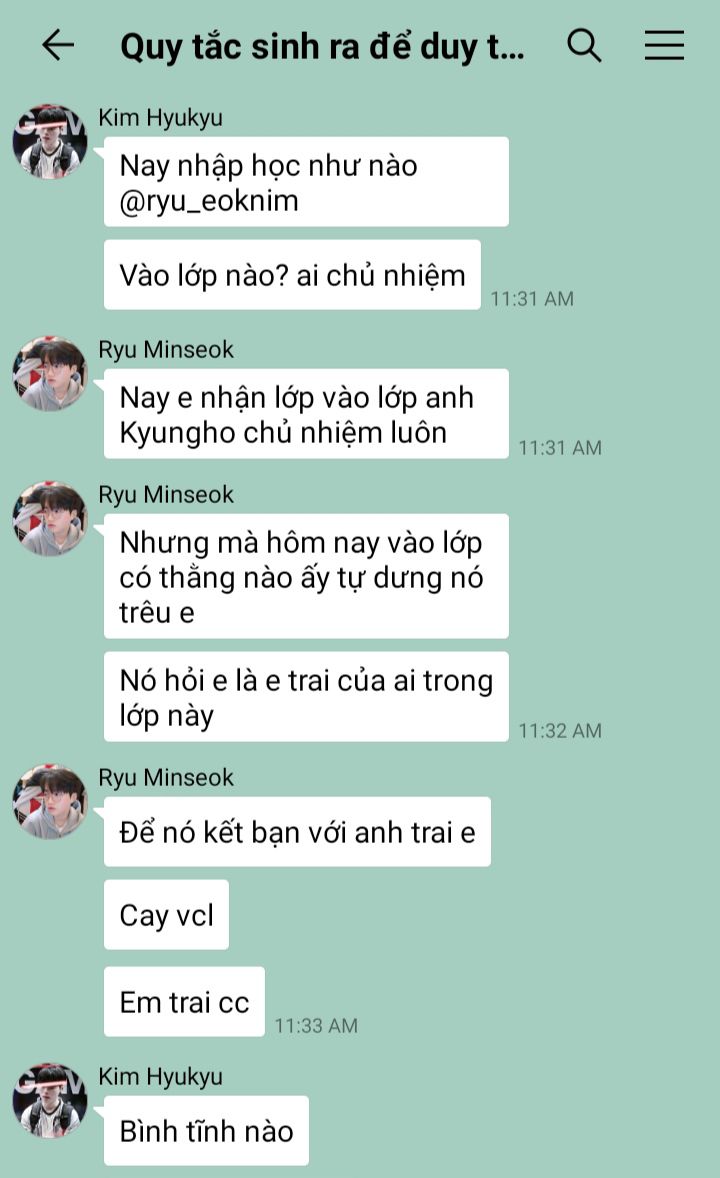Open the chat search magnifier
This screenshot has width=720, height=1178.
point(584,45)
